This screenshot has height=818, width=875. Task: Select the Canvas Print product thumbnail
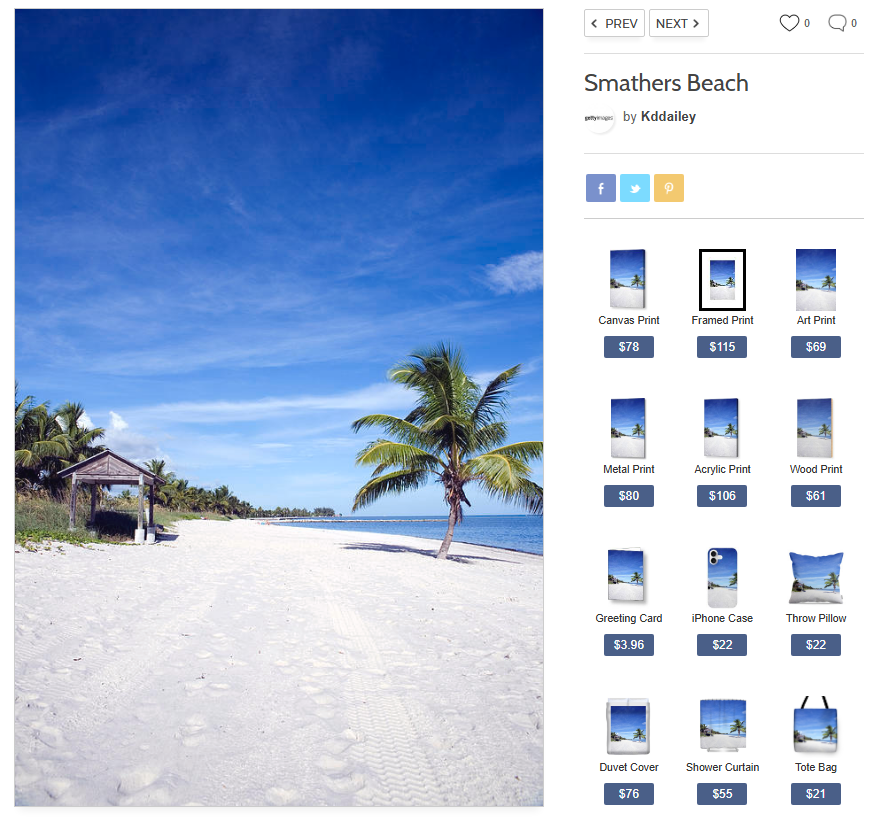(x=628, y=279)
